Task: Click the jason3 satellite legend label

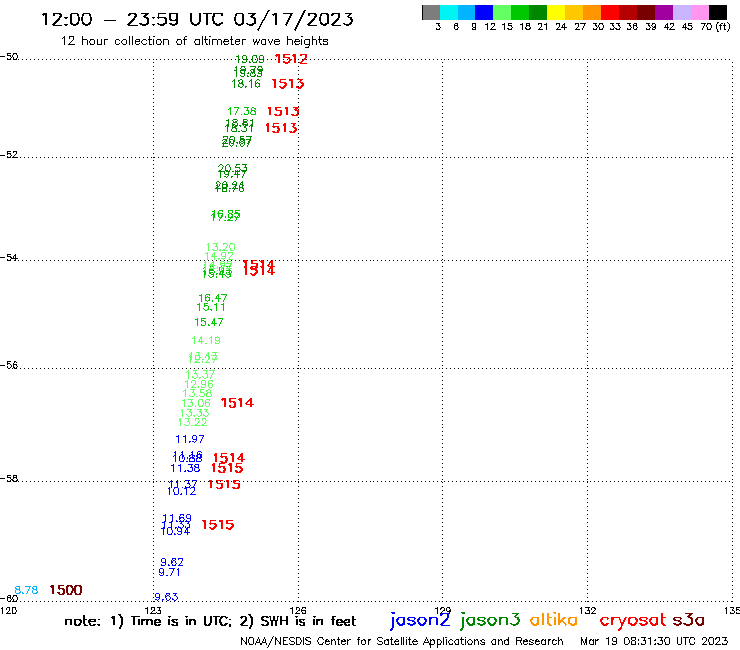Action: point(490,620)
